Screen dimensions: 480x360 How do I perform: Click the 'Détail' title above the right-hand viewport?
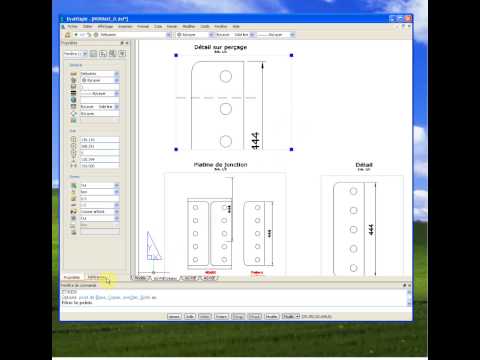(364, 165)
